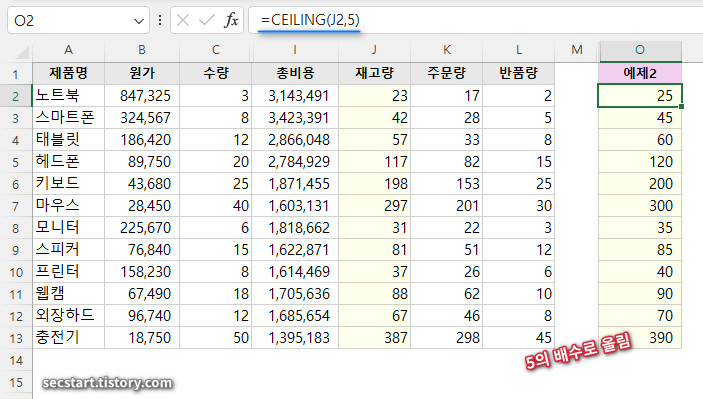Click header cell 수량
703x399 pixels.
point(216,74)
